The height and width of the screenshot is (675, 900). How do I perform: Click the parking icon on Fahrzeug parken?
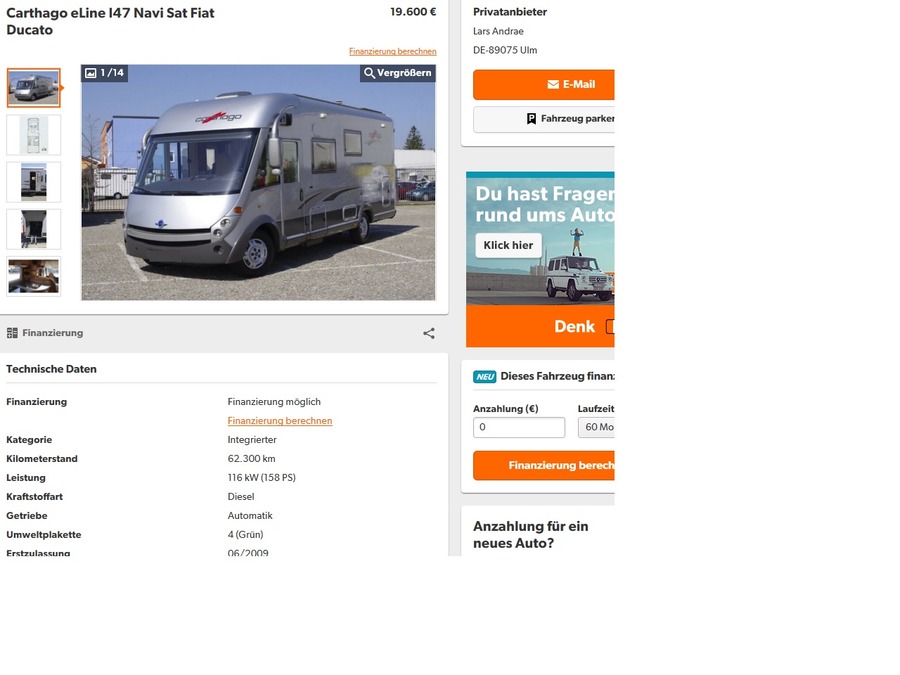point(532,119)
